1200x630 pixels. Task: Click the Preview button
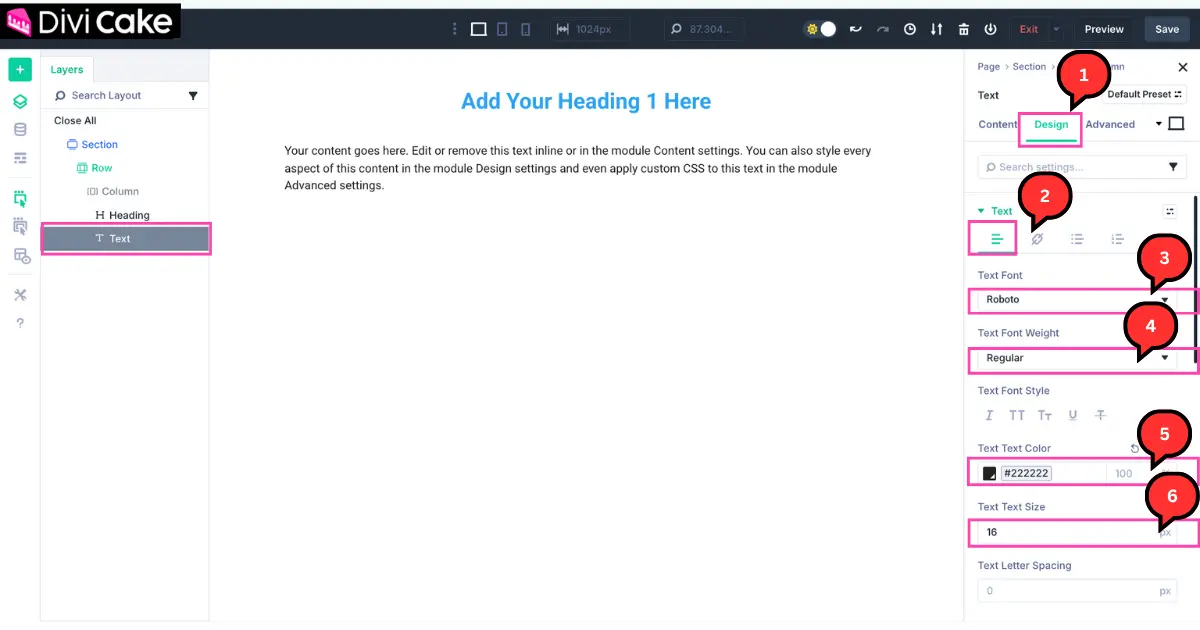click(1104, 30)
